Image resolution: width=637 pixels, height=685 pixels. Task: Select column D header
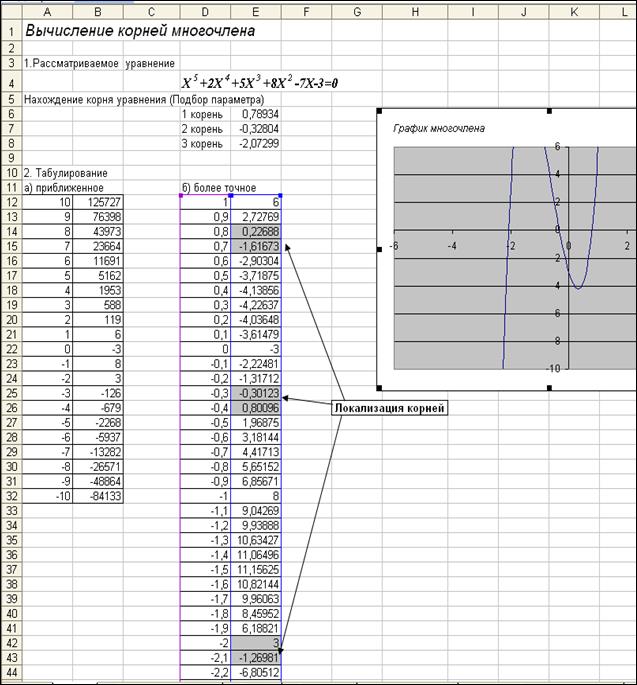(x=205, y=12)
